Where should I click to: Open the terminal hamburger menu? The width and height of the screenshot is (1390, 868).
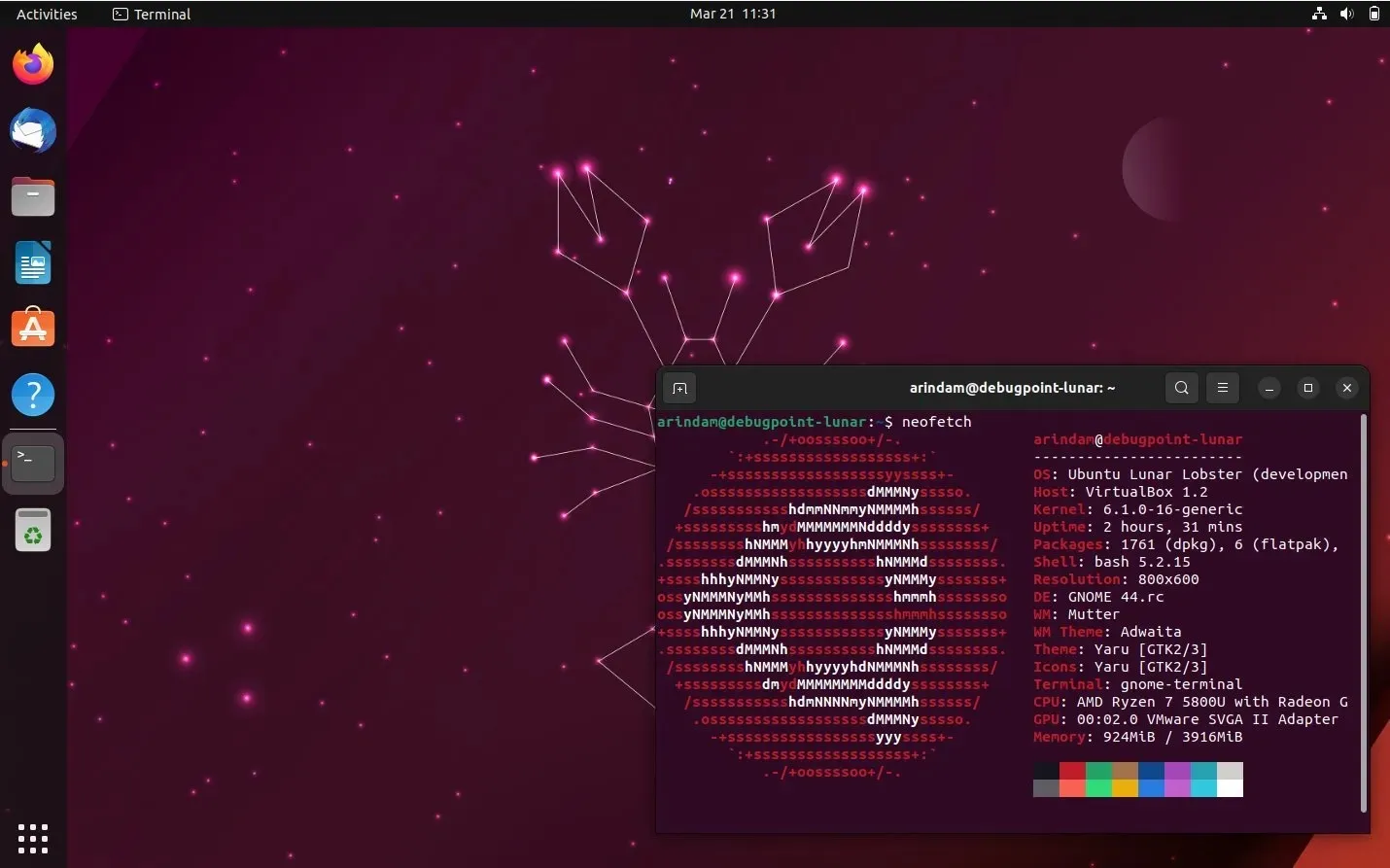click(x=1223, y=388)
